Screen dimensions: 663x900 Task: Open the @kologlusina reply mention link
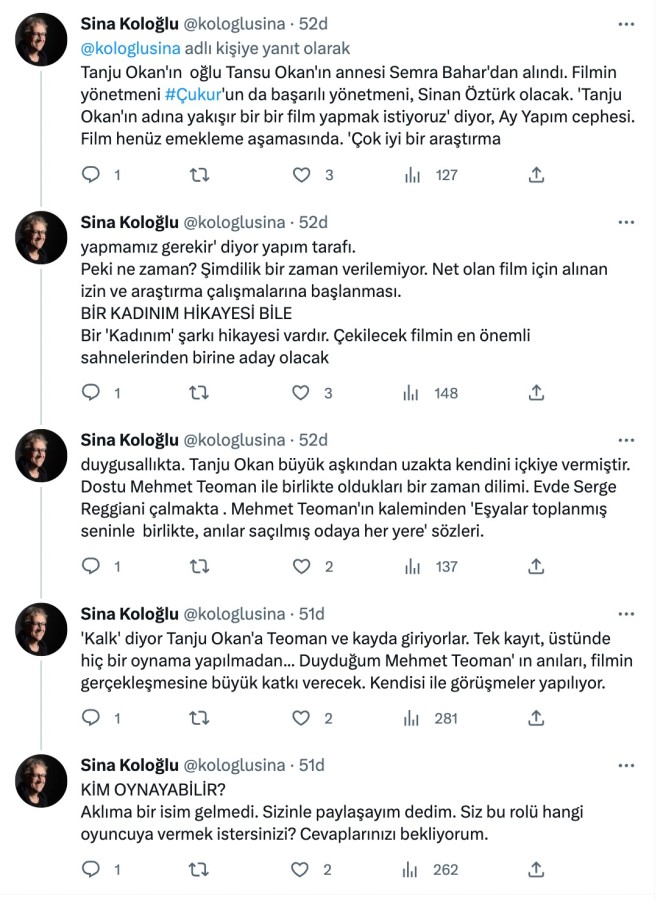click(129, 47)
